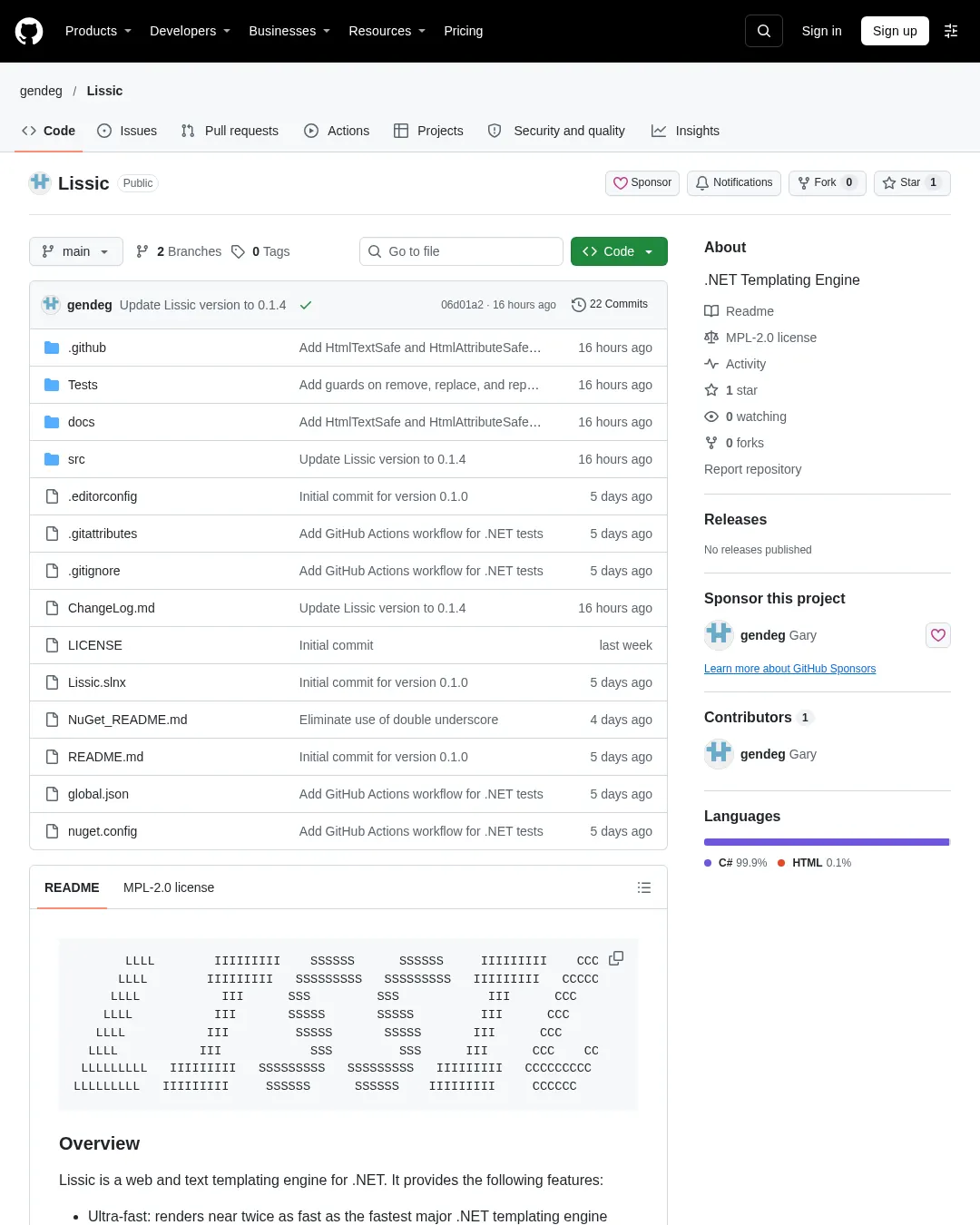Open commit hash 06d01a2
This screenshot has height=1225, width=980.
click(462, 305)
